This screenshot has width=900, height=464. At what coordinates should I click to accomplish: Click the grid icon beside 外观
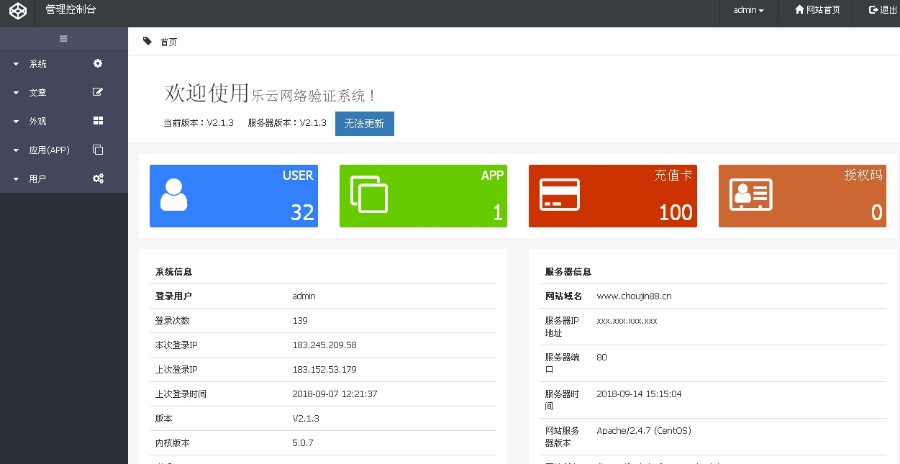click(x=98, y=121)
